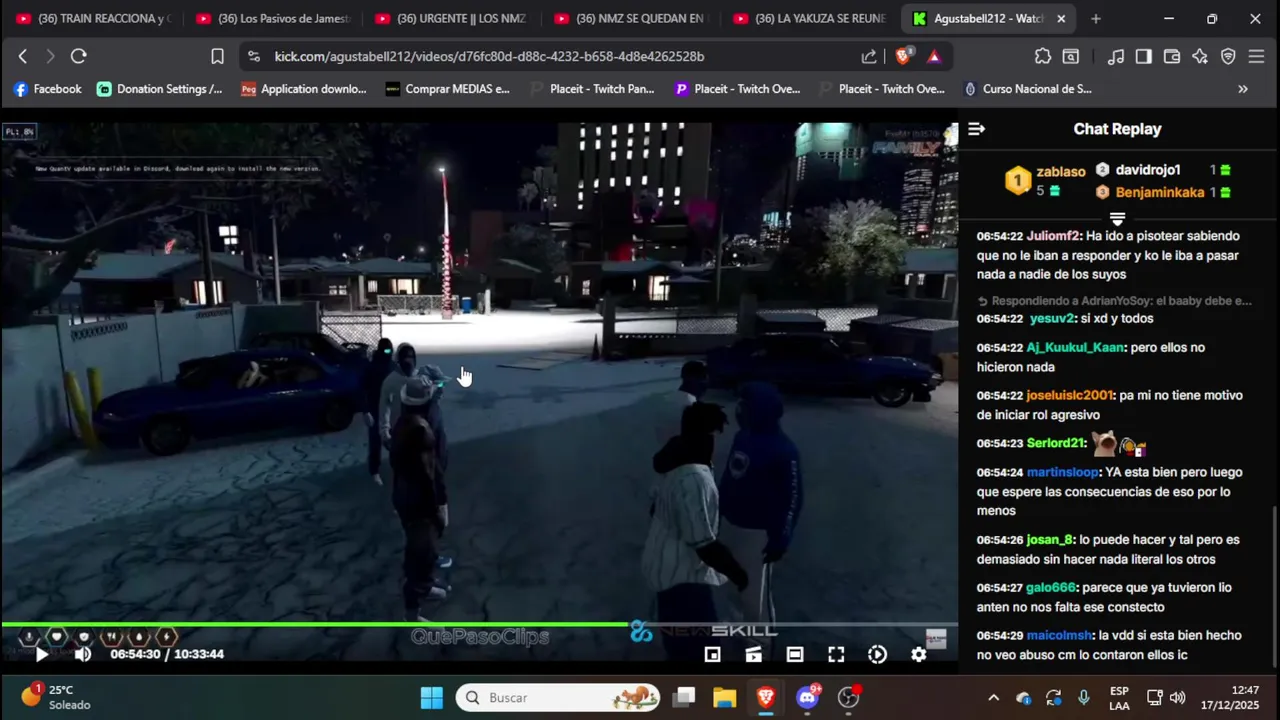
Task: Open the replied message 'Respondiendo a AdrianYoSoy'
Action: point(1114,300)
